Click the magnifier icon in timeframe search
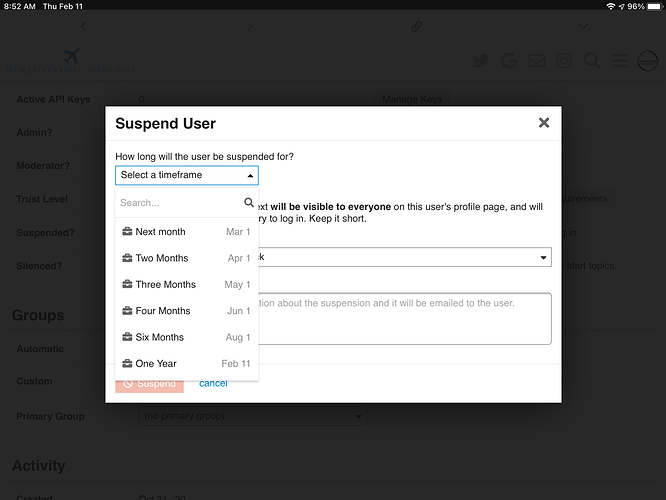This screenshot has height=500, width=666. coord(249,202)
